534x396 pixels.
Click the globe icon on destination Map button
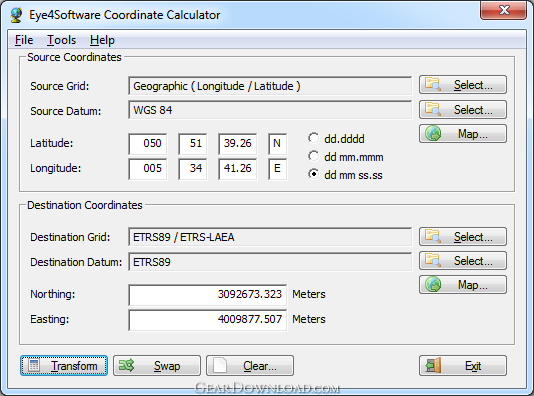coord(433,284)
